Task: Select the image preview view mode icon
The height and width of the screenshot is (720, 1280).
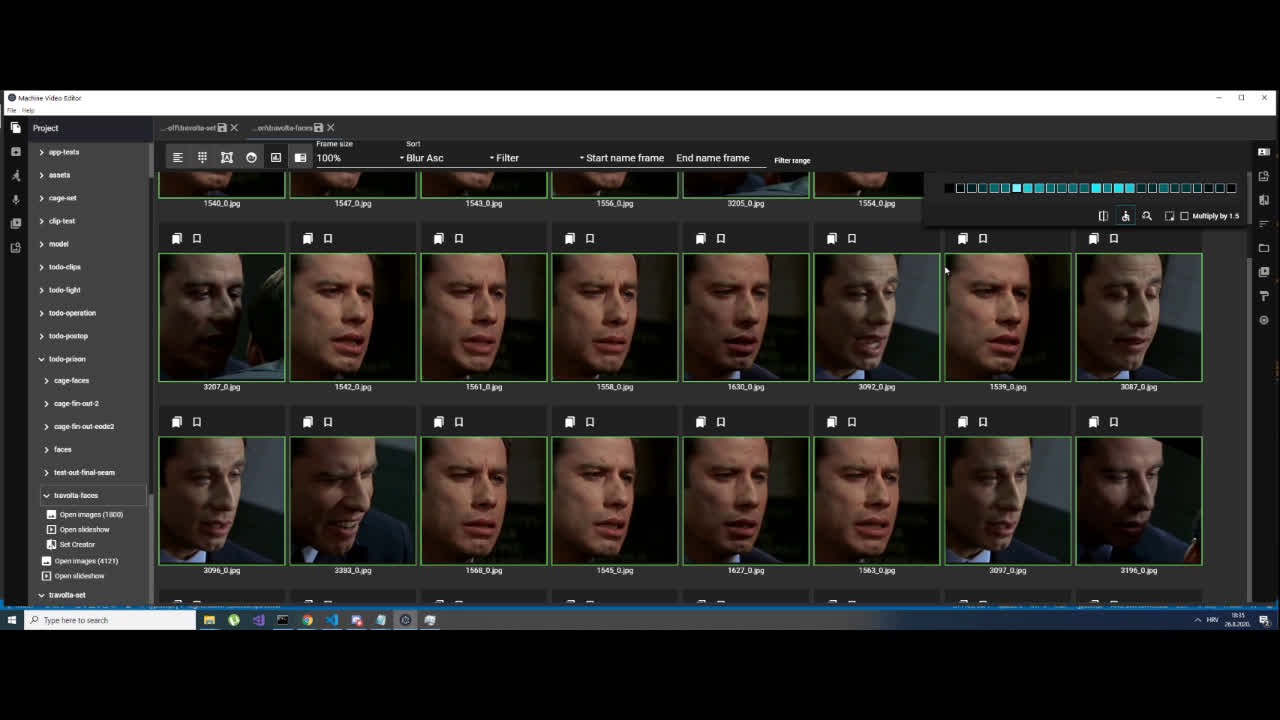Action: (276, 157)
